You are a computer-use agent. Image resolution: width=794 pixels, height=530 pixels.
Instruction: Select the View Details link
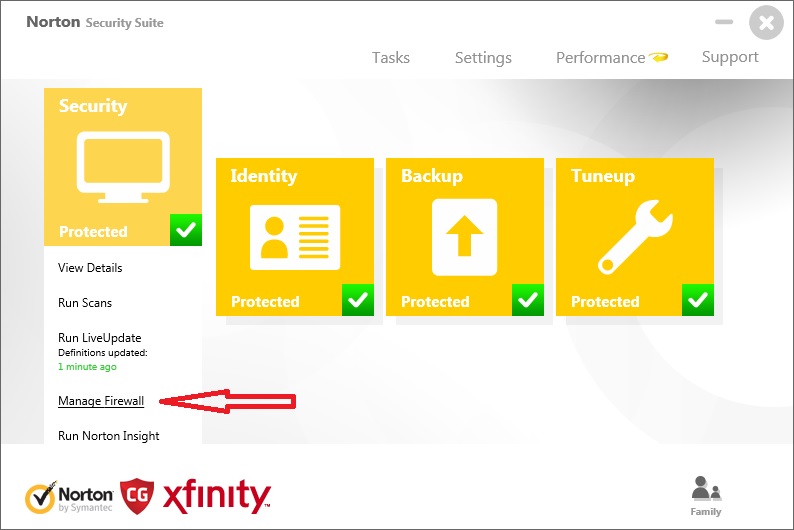tap(90, 268)
